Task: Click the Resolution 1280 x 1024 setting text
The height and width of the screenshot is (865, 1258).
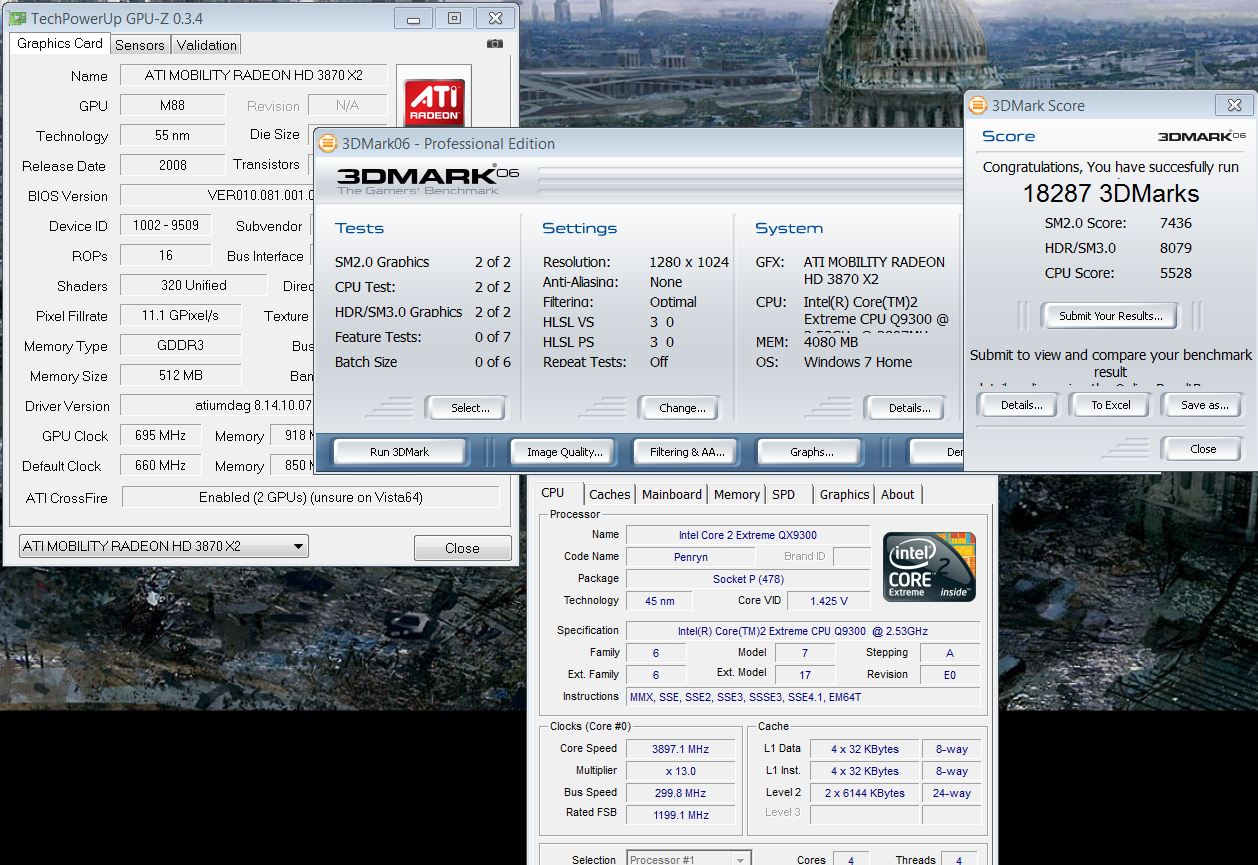Action: (x=689, y=262)
